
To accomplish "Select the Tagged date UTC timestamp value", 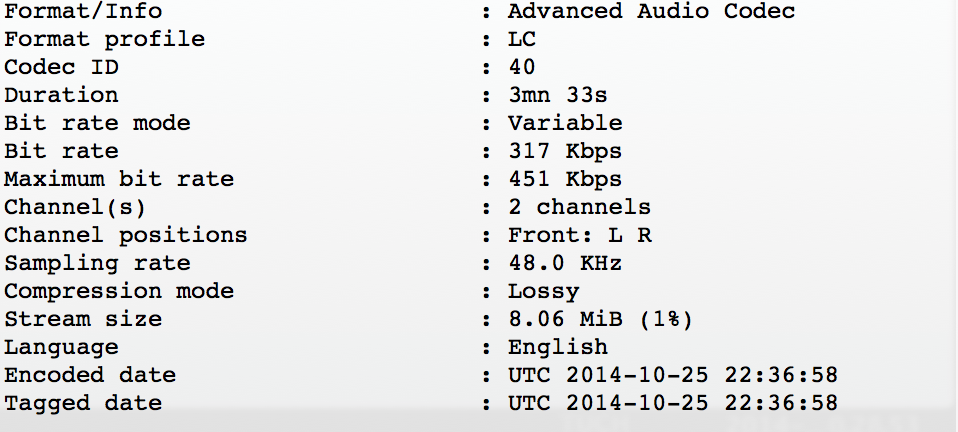I will click(672, 403).
